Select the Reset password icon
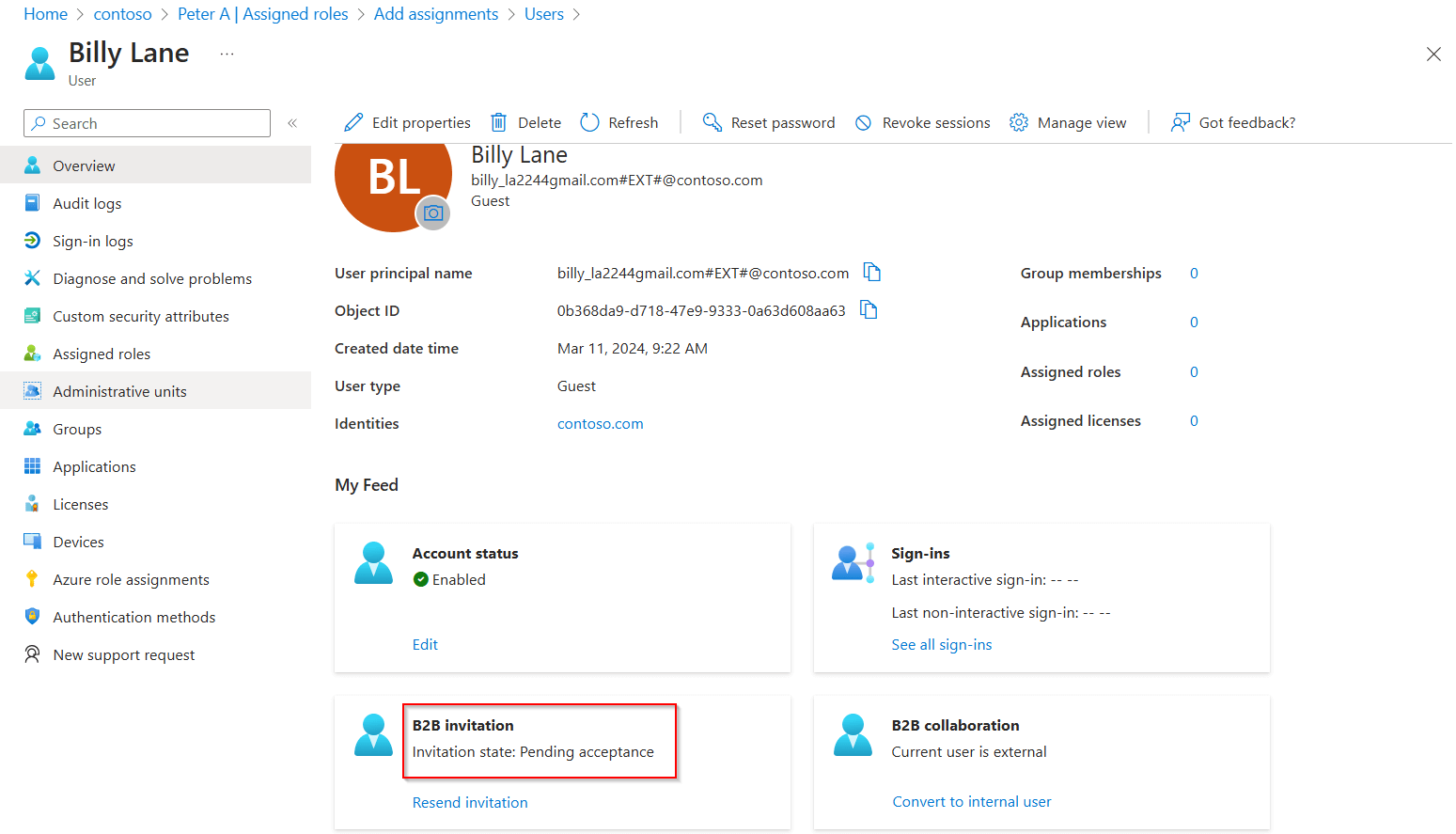This screenshot has height=834, width=1456. point(712,122)
